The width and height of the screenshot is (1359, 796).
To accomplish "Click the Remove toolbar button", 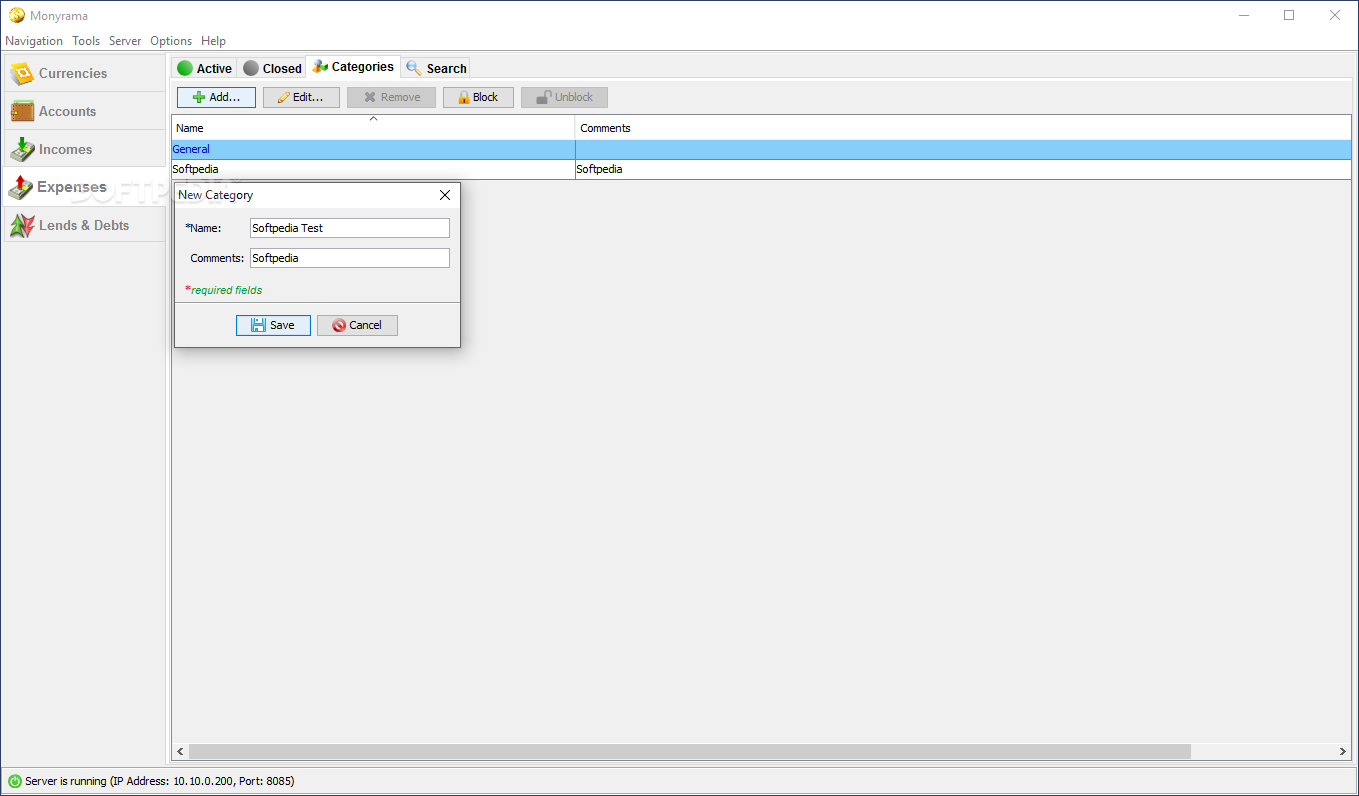I will point(391,97).
